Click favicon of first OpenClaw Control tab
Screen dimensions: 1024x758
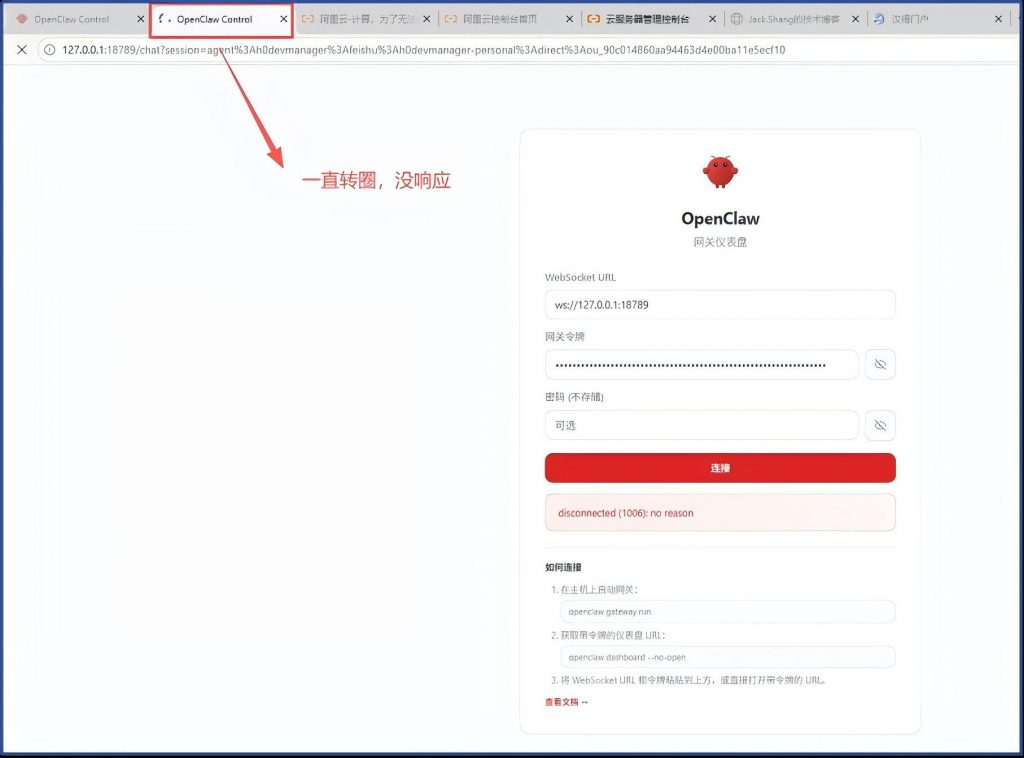tap(22, 19)
